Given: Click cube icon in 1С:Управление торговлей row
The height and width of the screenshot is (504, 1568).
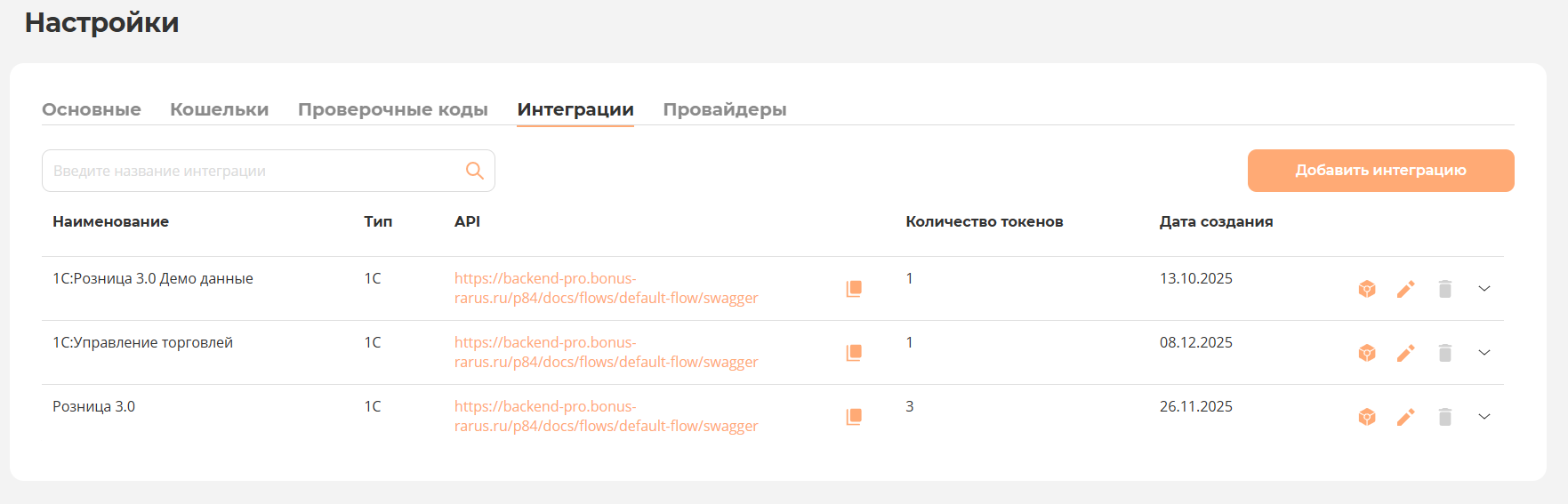Looking at the screenshot, I should tap(1367, 353).
